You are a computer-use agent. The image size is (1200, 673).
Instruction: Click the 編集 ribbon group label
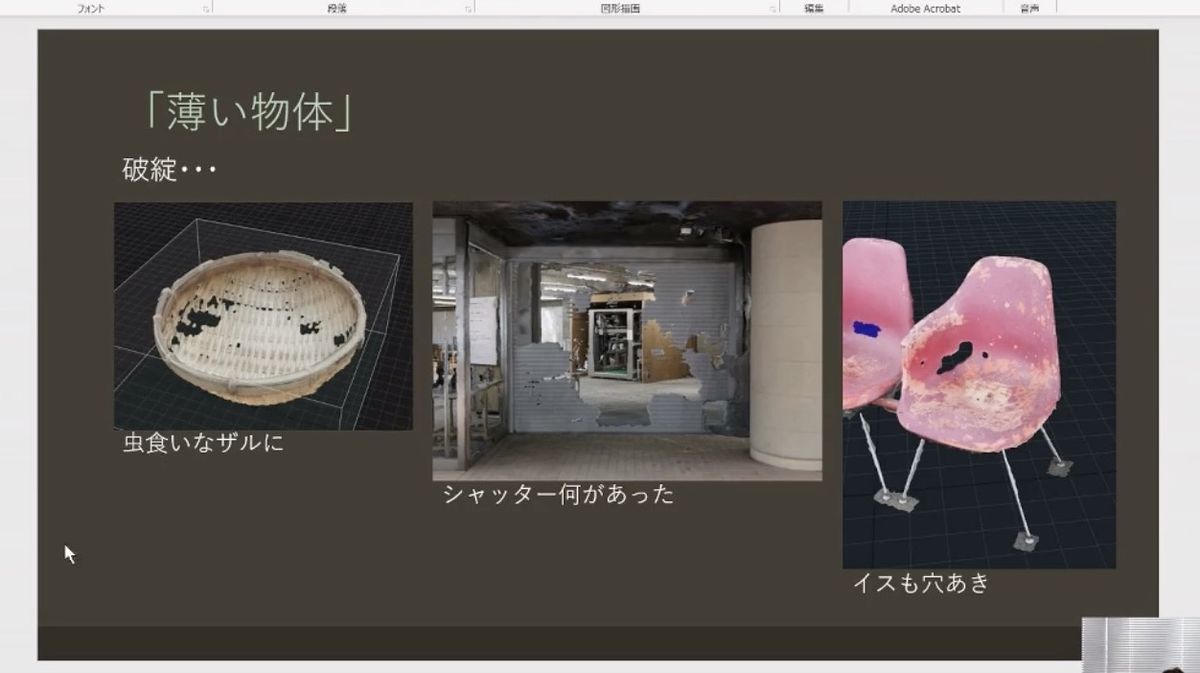click(815, 8)
